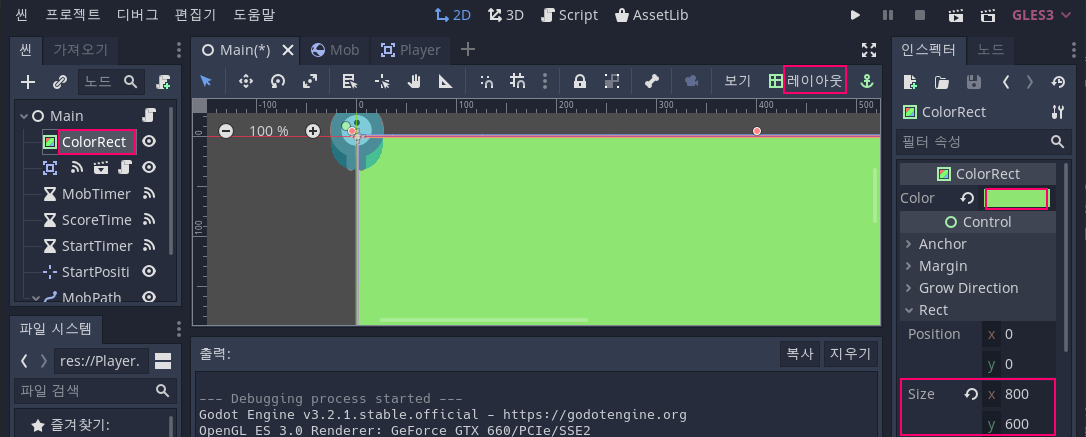This screenshot has width=1086, height=437.
Task: Open the 디버그 menu
Action: (x=137, y=15)
